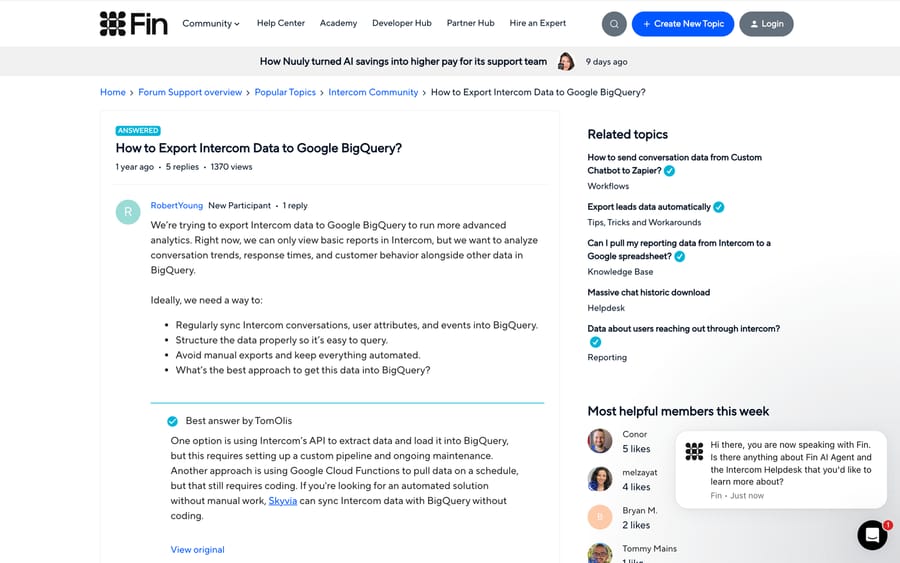This screenshot has width=900, height=563.
Task: Click the announcement author avatar
Action: [x=566, y=61]
